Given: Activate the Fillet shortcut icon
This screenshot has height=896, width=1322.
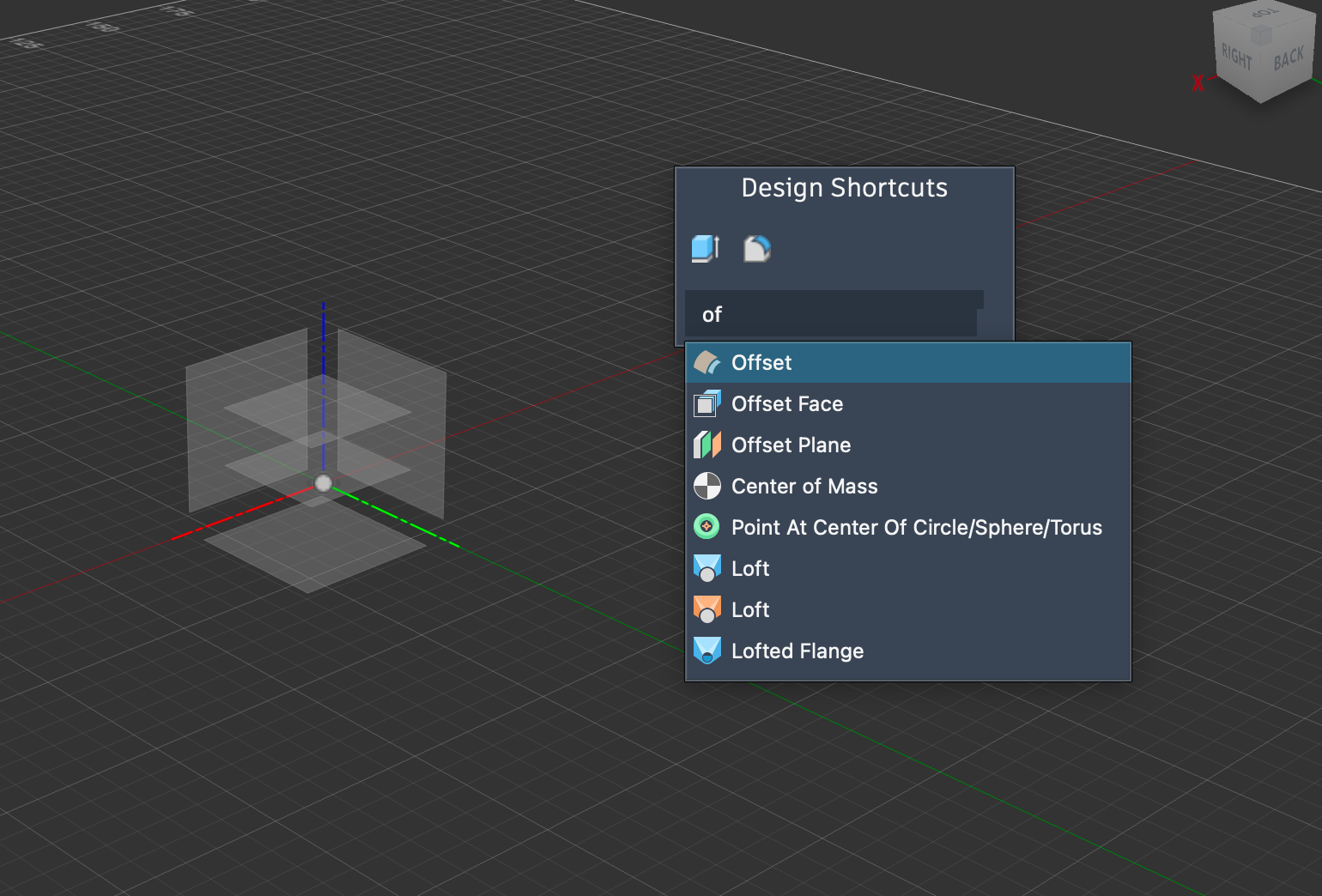Looking at the screenshot, I should click(756, 249).
